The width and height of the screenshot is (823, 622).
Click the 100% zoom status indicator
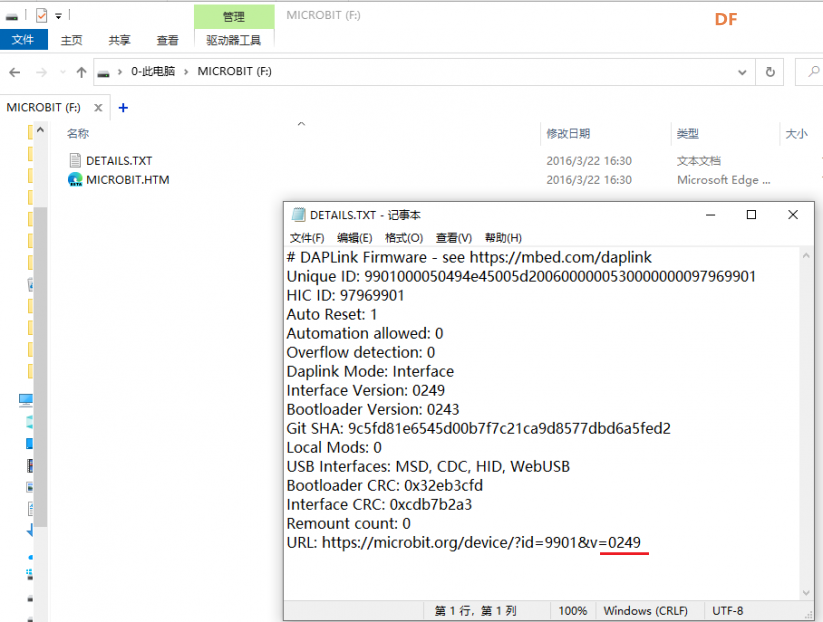(573, 611)
